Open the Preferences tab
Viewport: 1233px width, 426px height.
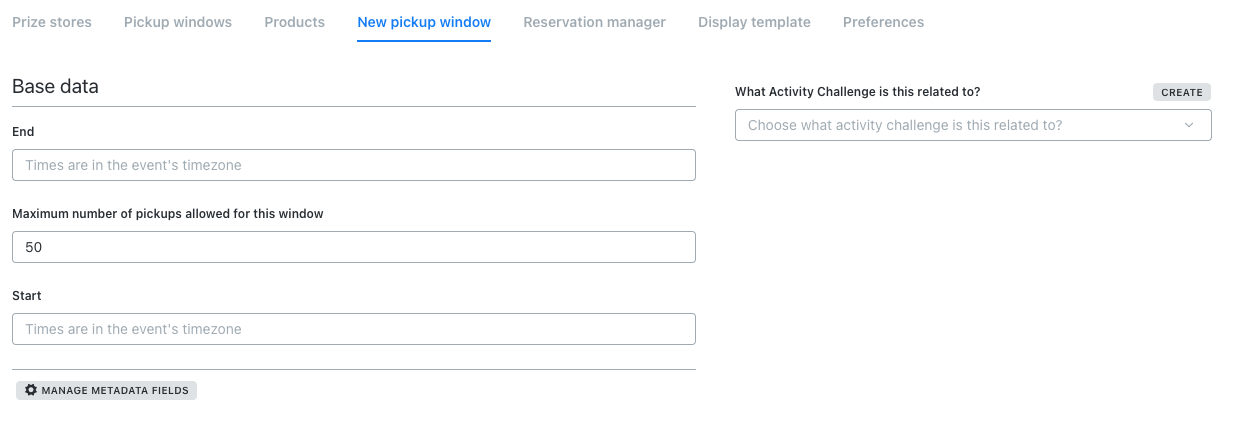883,22
